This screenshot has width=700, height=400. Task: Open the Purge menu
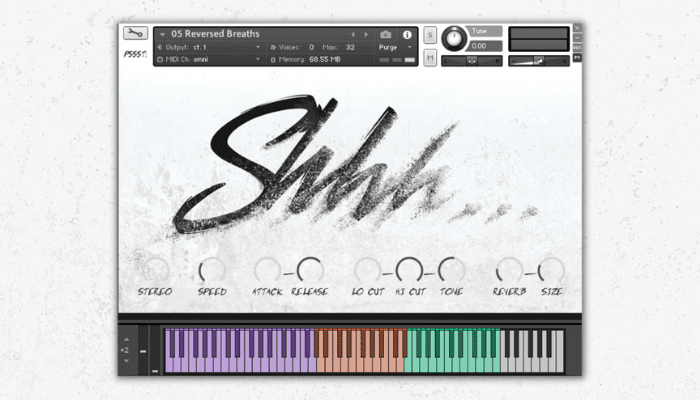point(395,47)
